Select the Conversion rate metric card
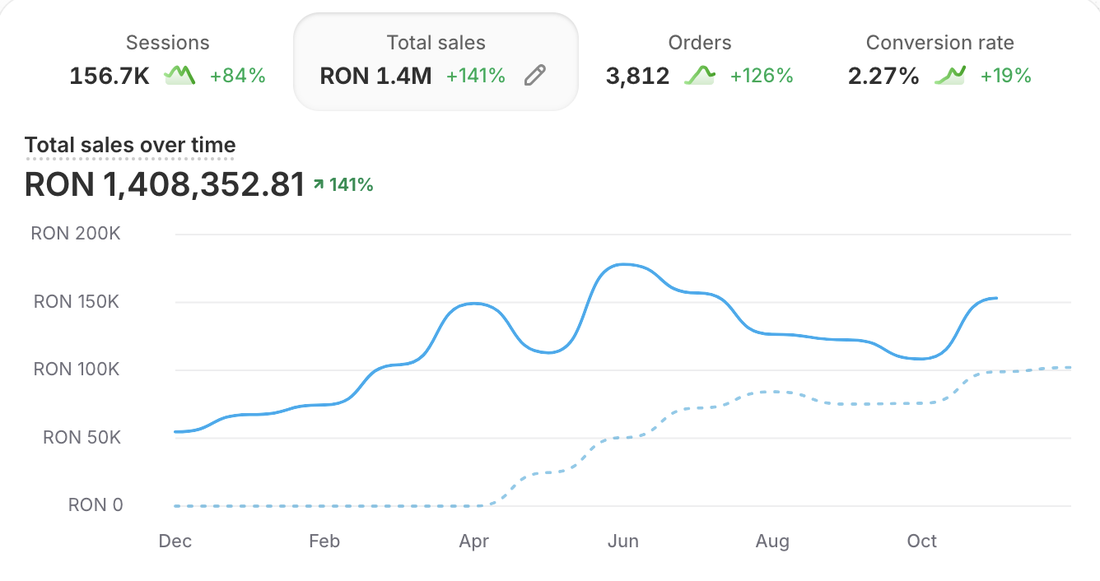The image size is (1100, 581). [x=940, y=61]
